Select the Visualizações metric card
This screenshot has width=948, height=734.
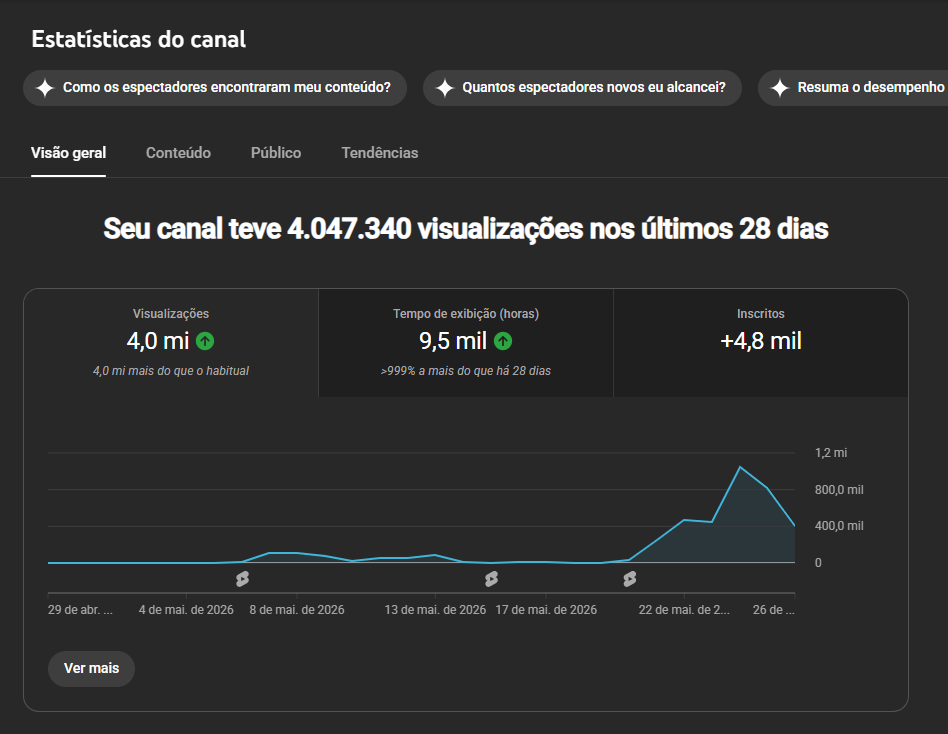point(171,343)
